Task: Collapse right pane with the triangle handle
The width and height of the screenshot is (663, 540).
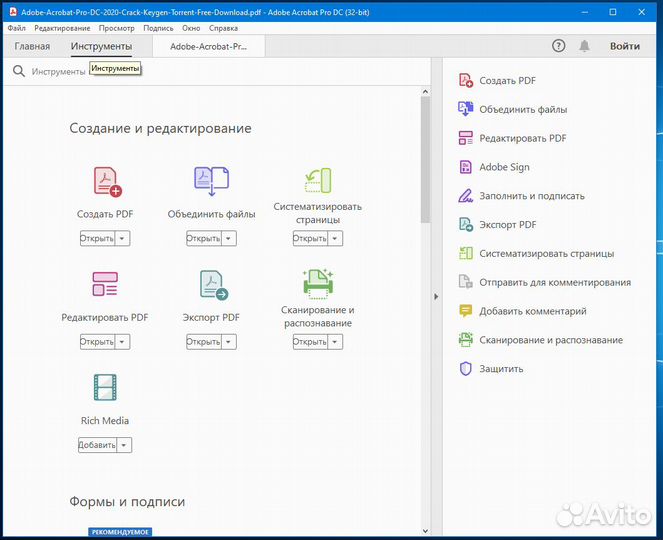Action: (436, 296)
